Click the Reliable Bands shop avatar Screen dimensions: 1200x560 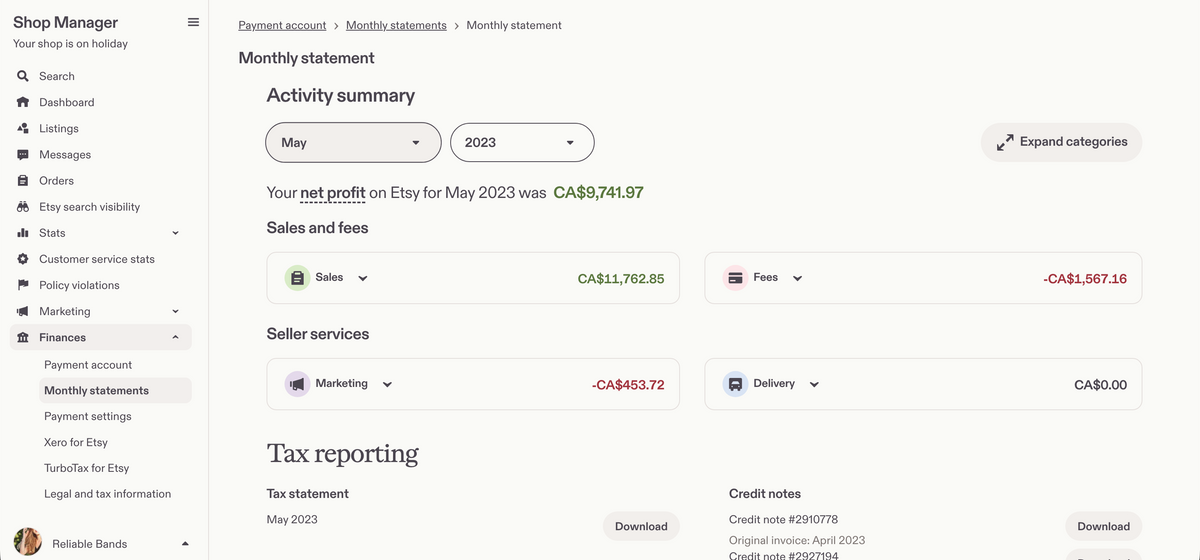pos(28,542)
